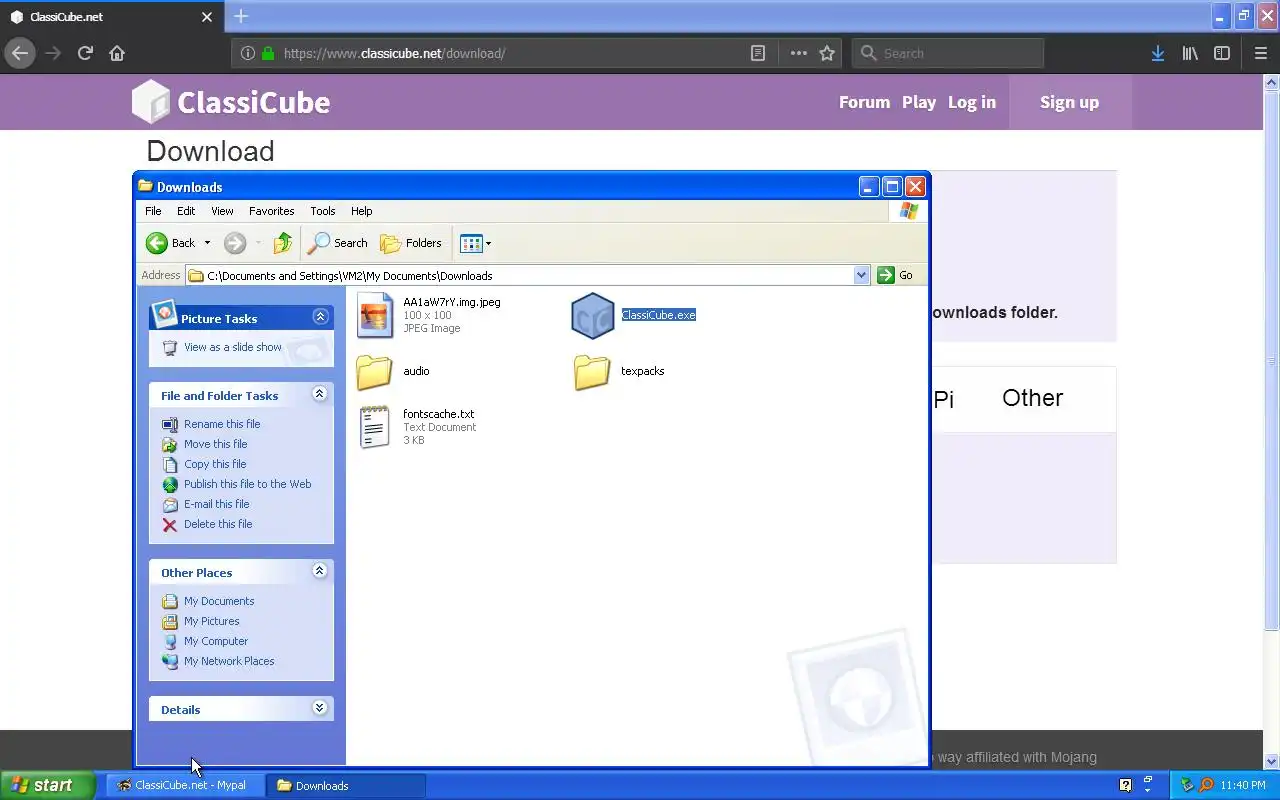Image resolution: width=1280 pixels, height=800 pixels.
Task: Select the Other tab on download page
Action: coord(1032,398)
